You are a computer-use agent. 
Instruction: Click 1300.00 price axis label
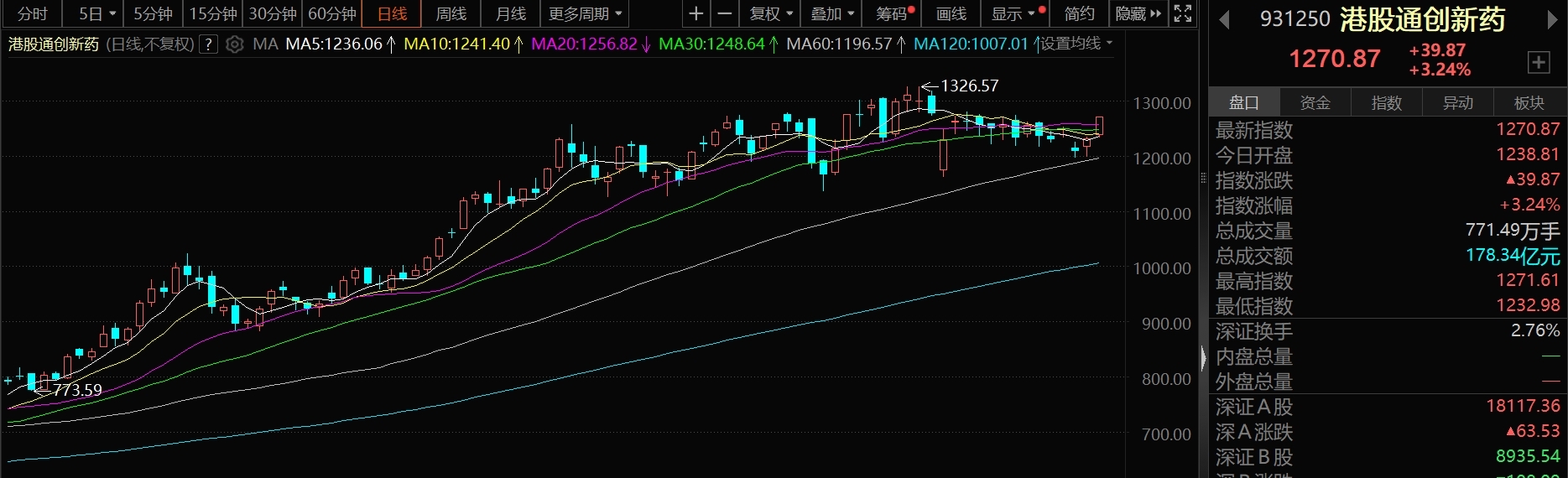coord(1162,103)
